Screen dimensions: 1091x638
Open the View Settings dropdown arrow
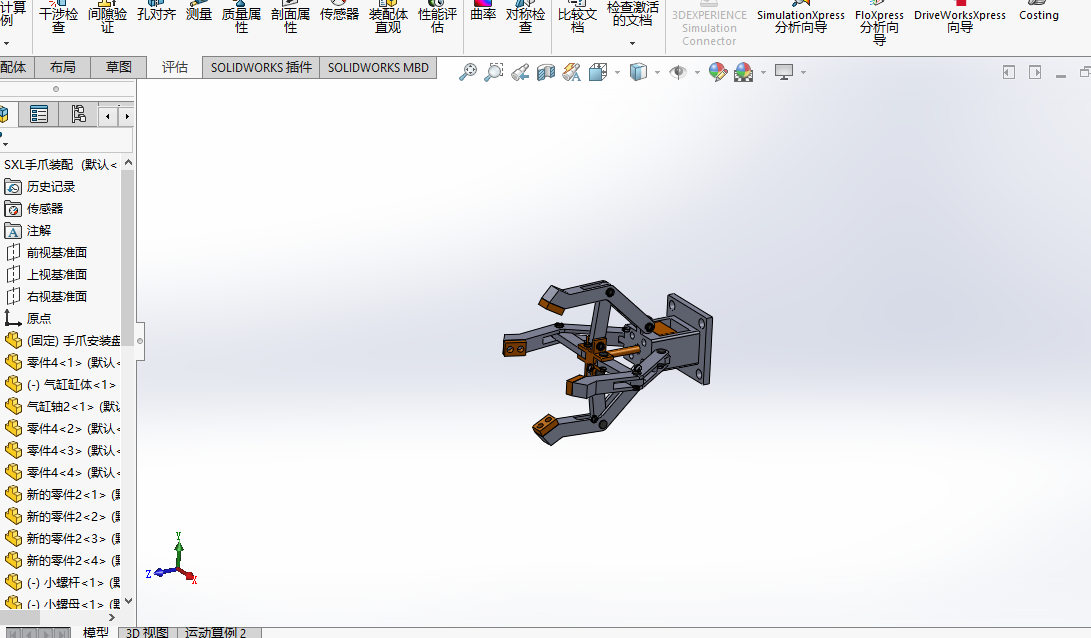tap(804, 72)
